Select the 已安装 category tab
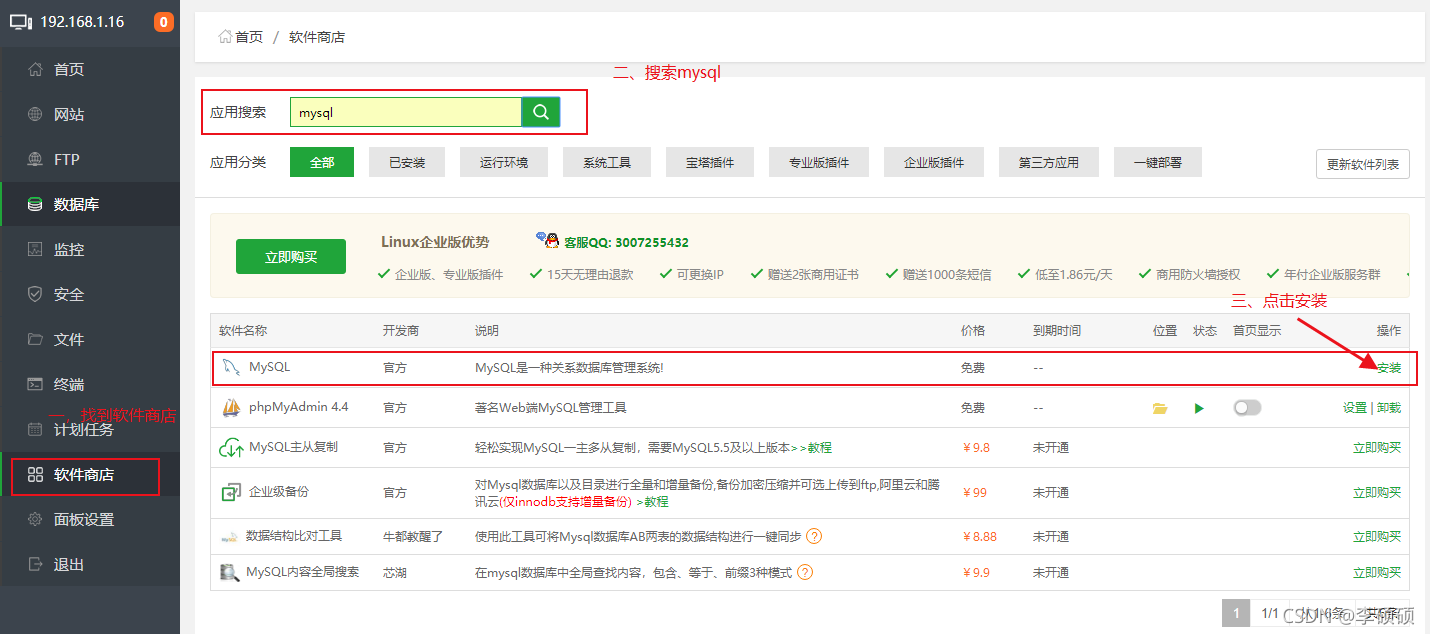Screen dimensions: 1430x634 point(407,162)
